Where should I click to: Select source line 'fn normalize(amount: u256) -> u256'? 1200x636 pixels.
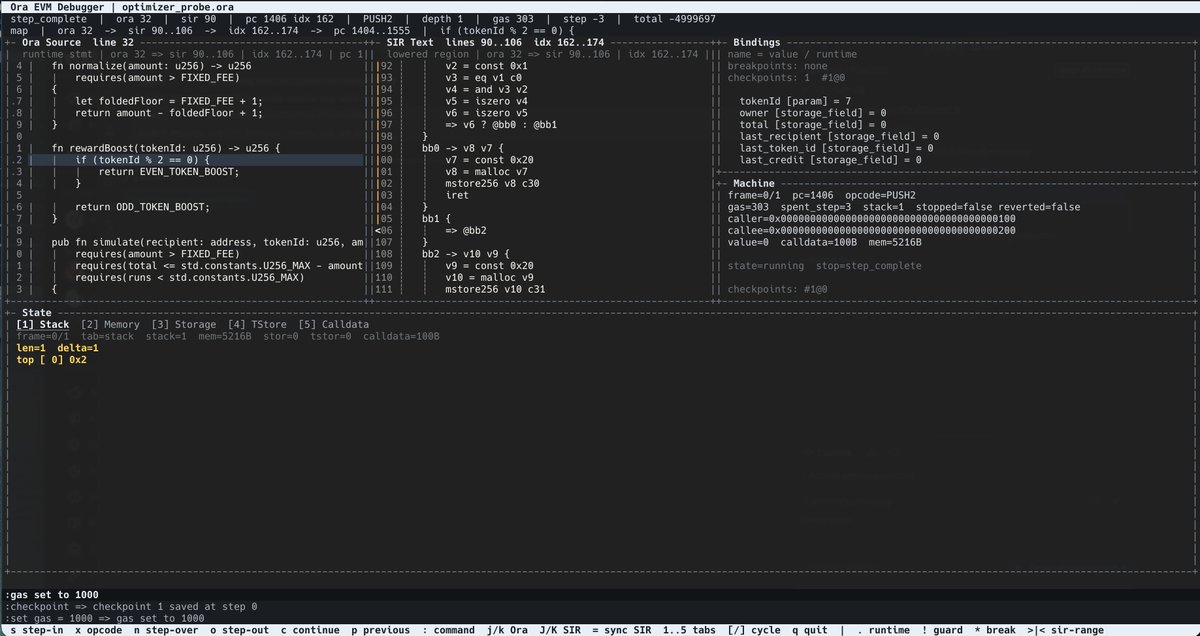[151, 65]
